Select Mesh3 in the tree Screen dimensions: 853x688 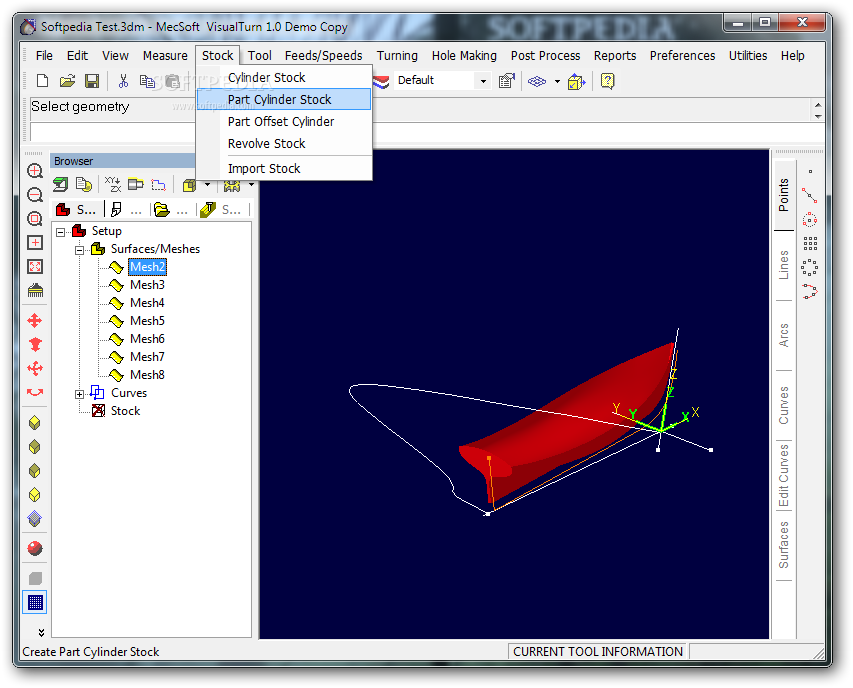(147, 285)
